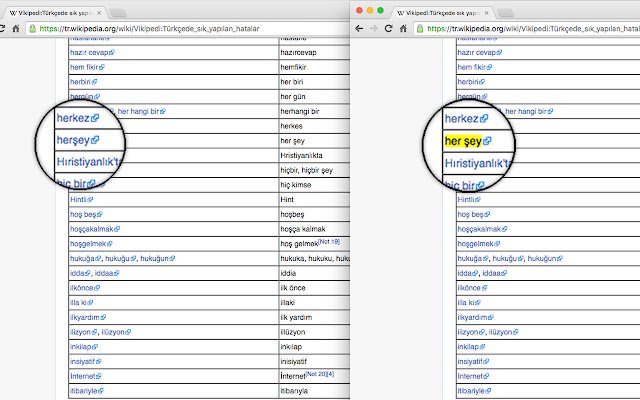
Task: Open the 'Hintli' link in left window
Action: 78,199
